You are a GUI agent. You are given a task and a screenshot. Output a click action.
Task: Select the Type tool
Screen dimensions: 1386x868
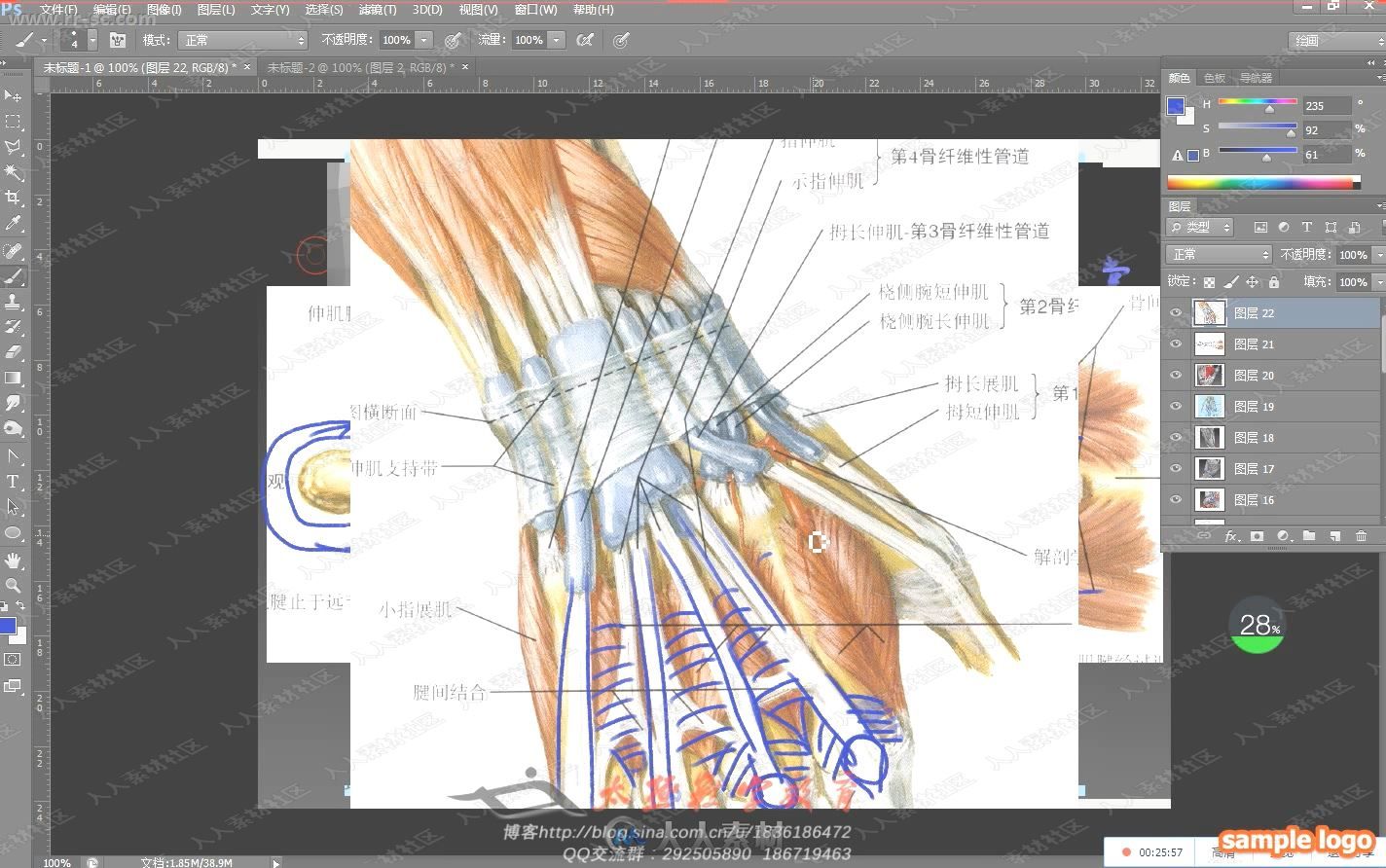coord(13,482)
